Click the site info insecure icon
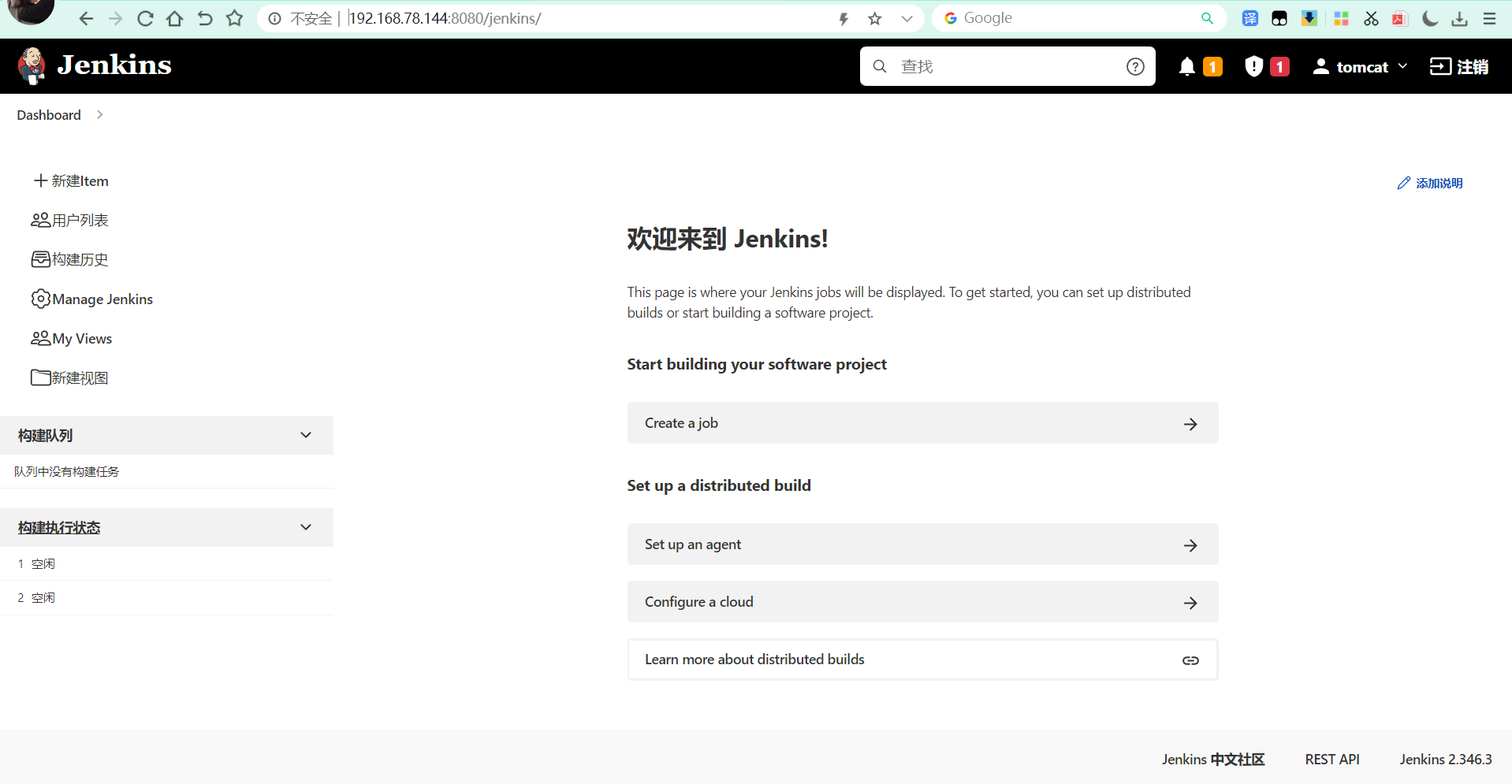 point(274,19)
